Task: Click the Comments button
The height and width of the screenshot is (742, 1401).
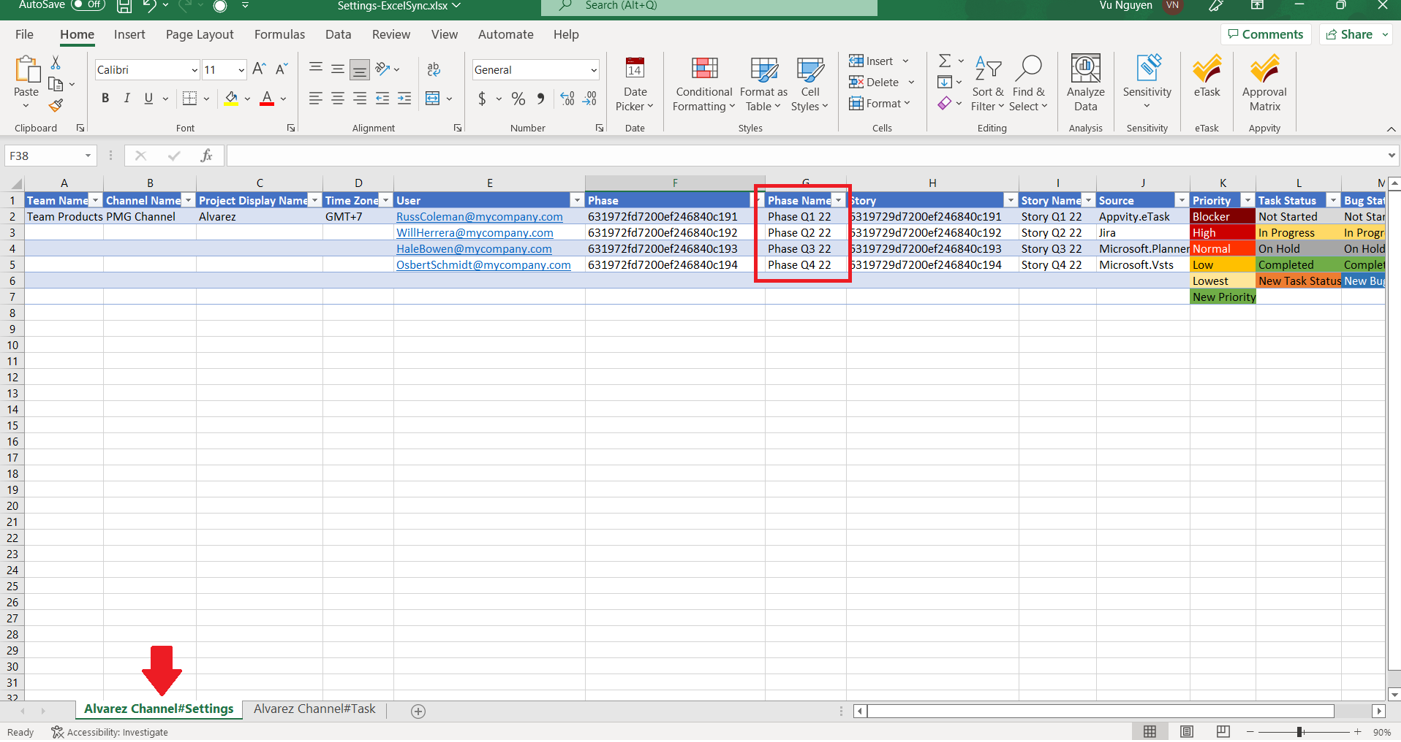Action: (x=1265, y=34)
